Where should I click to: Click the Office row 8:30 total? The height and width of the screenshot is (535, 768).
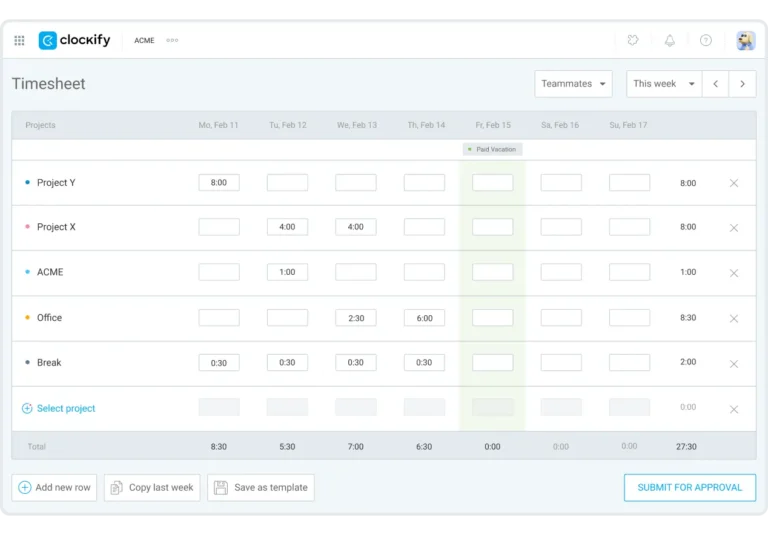[x=688, y=317]
